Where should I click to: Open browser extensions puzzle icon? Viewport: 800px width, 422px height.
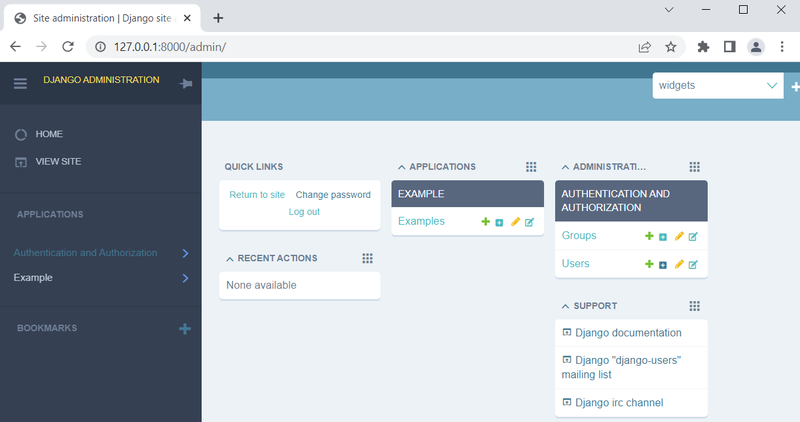pos(703,47)
